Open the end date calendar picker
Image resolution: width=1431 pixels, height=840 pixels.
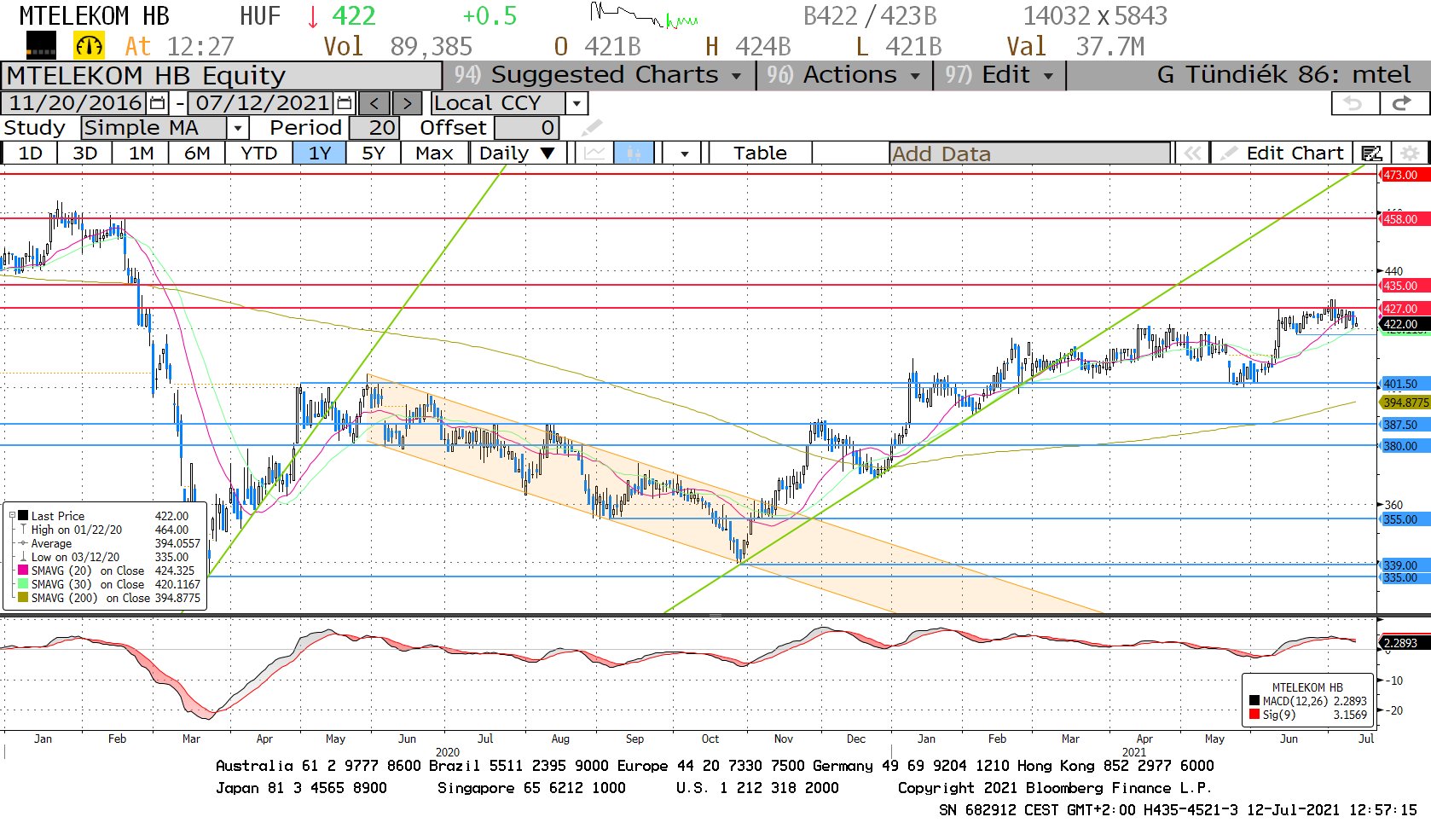click(345, 103)
